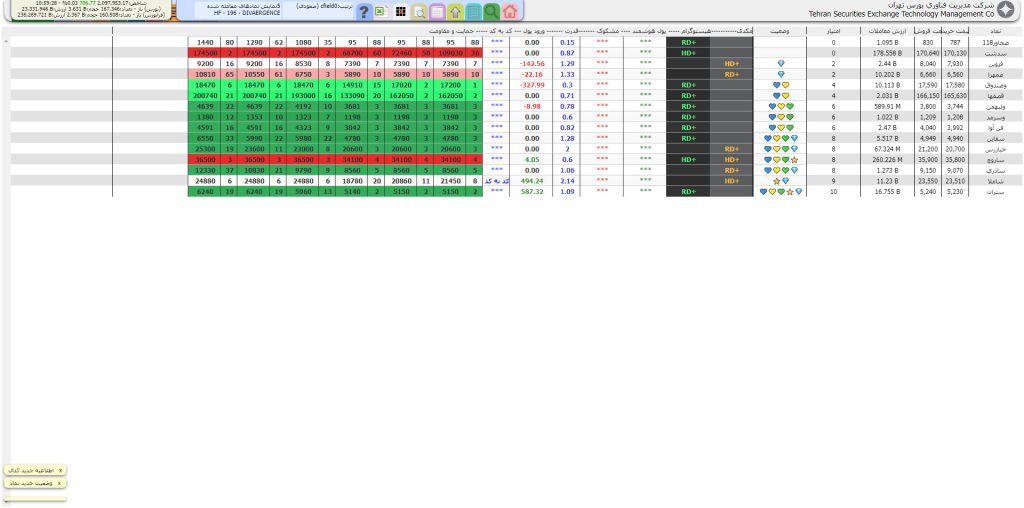
Task: Click the black grid view icon
Action: click(x=400, y=11)
